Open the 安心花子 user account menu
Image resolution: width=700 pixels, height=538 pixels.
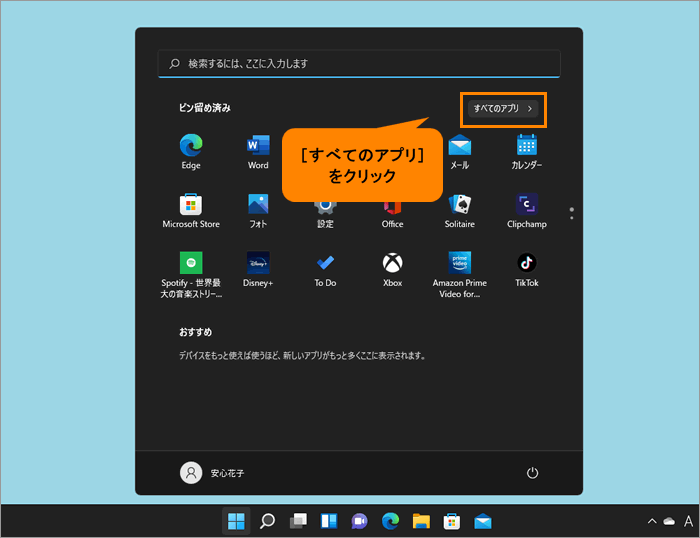point(212,473)
